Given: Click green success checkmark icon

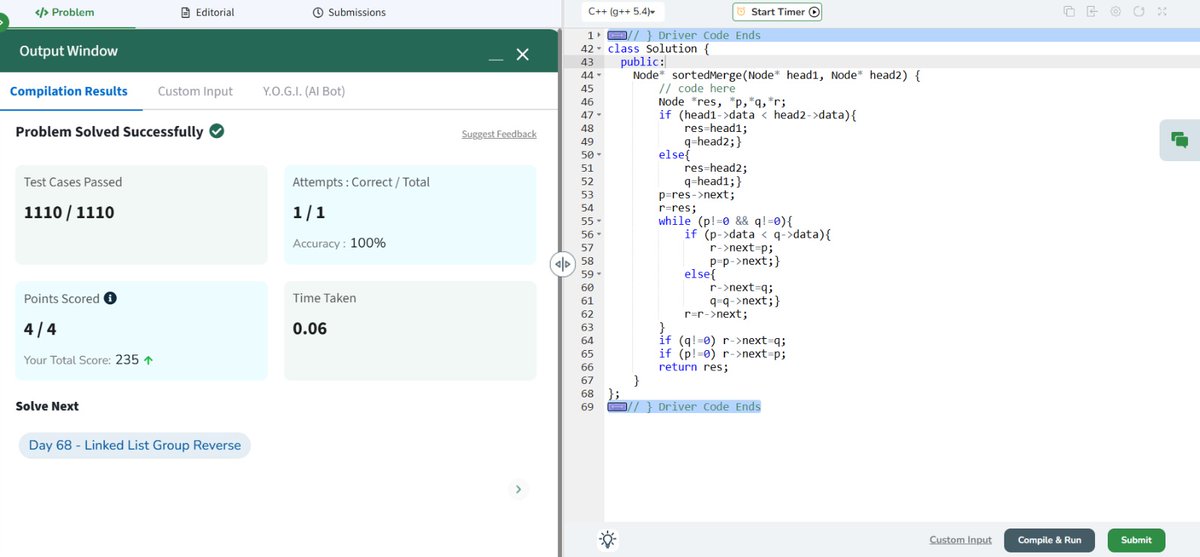Looking at the screenshot, I should [x=217, y=131].
